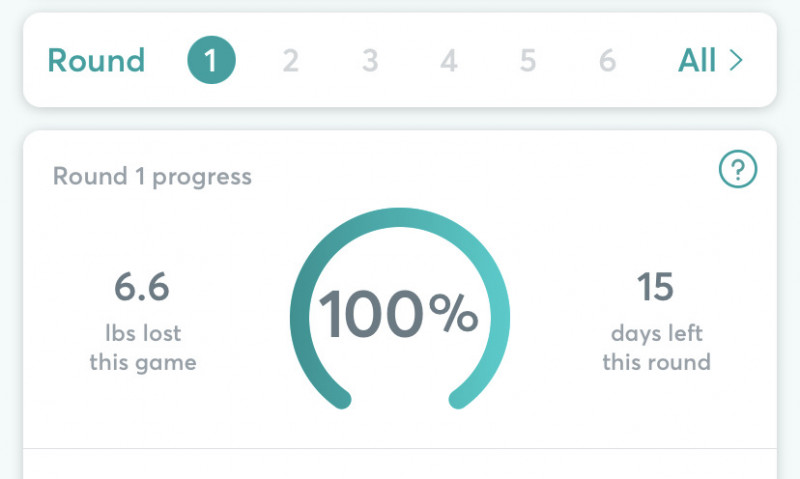This screenshot has width=800, height=479.
Task: Switch to round 3
Action: coord(370,61)
